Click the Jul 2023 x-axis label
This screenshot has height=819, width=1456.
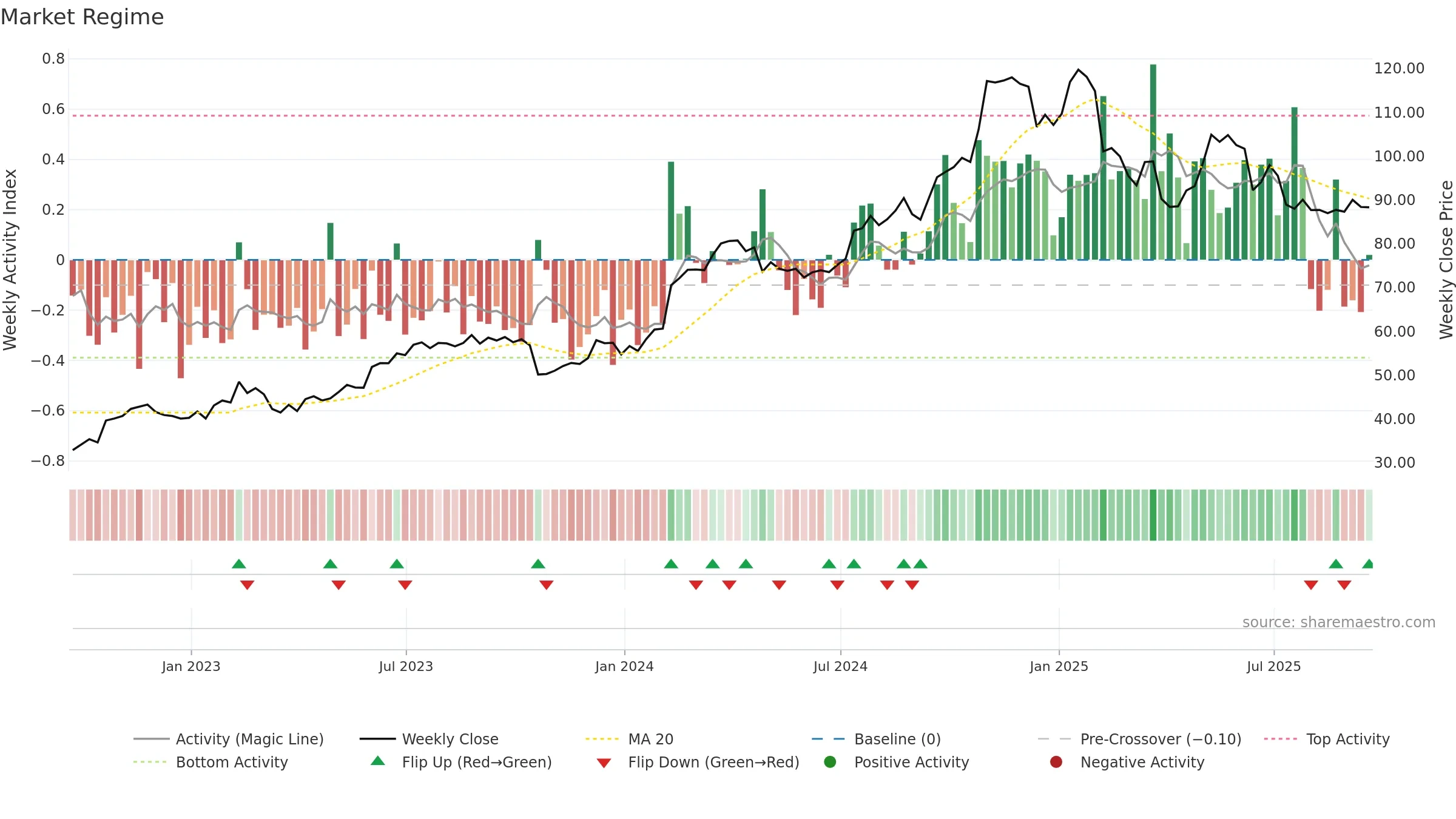pos(406,666)
